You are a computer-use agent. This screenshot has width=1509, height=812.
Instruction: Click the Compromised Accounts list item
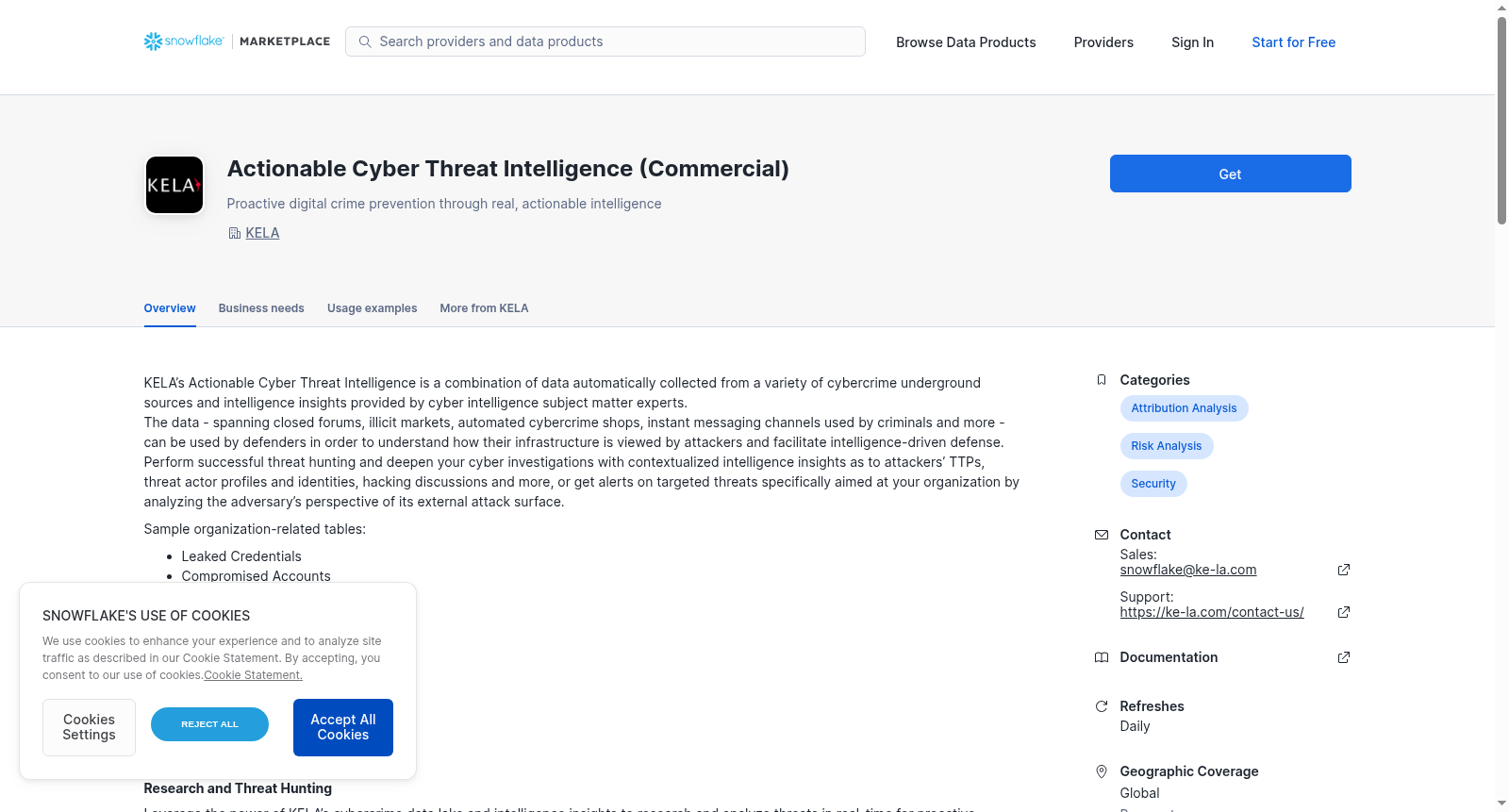[257, 576]
